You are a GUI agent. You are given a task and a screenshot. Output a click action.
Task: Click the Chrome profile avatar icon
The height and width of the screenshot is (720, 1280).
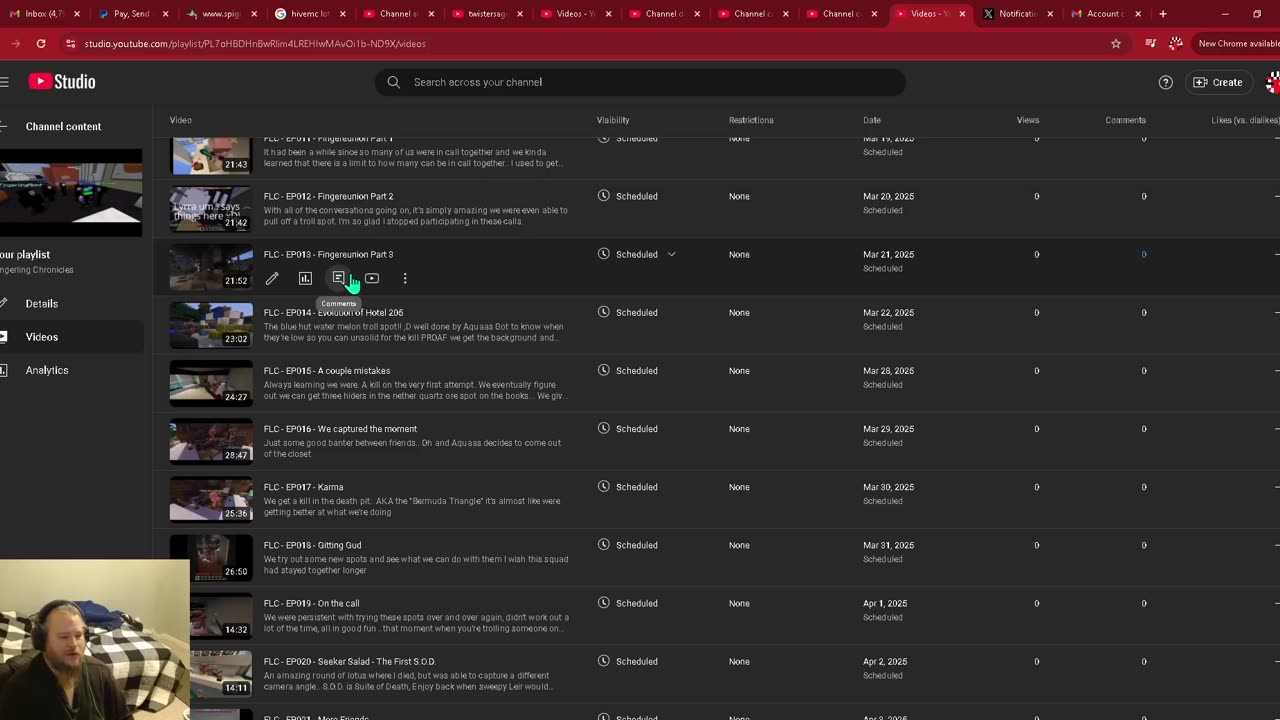(1176, 44)
